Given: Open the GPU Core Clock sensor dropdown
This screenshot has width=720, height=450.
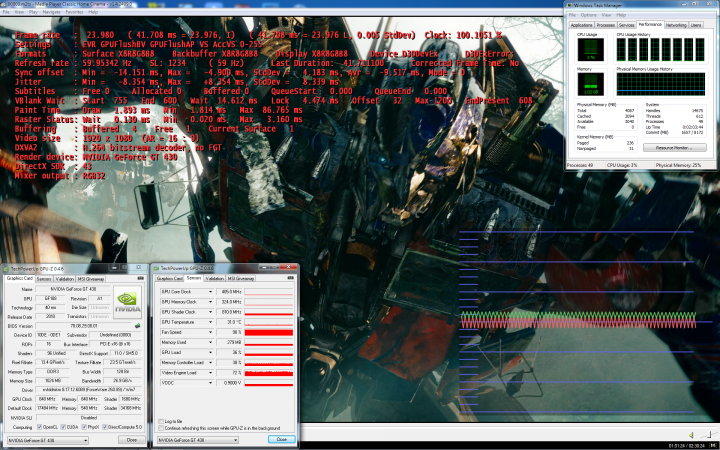Looking at the screenshot, I should pyautogui.click(x=210, y=292).
